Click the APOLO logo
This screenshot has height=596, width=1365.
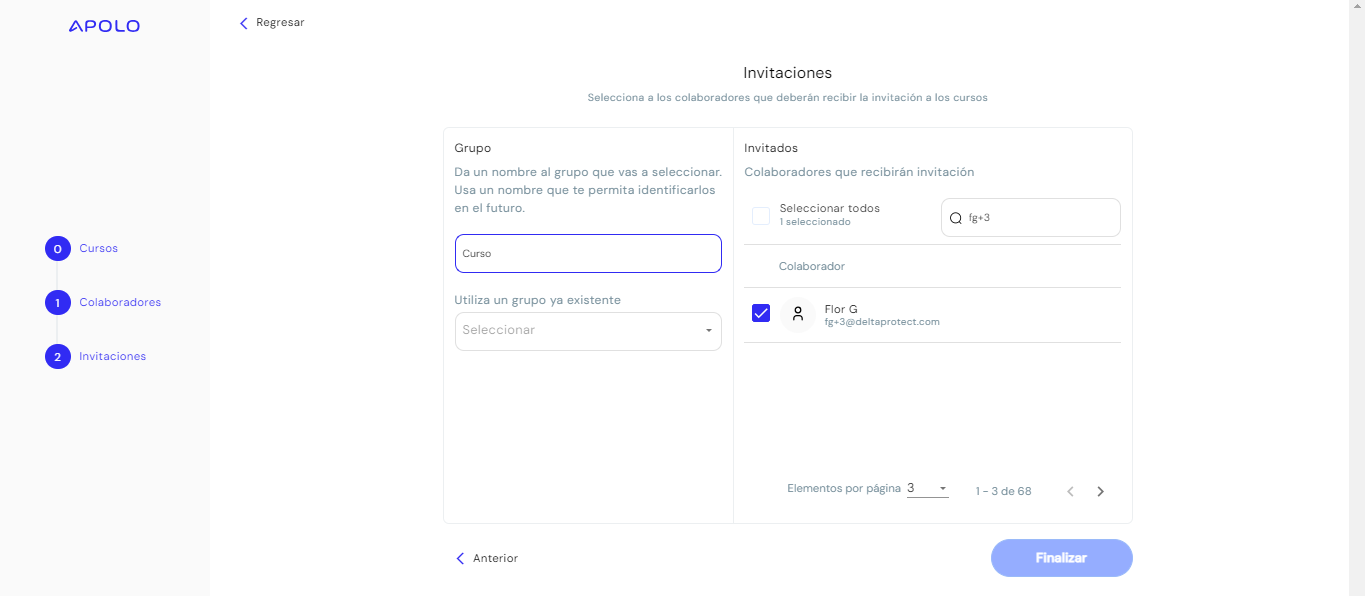click(x=104, y=26)
